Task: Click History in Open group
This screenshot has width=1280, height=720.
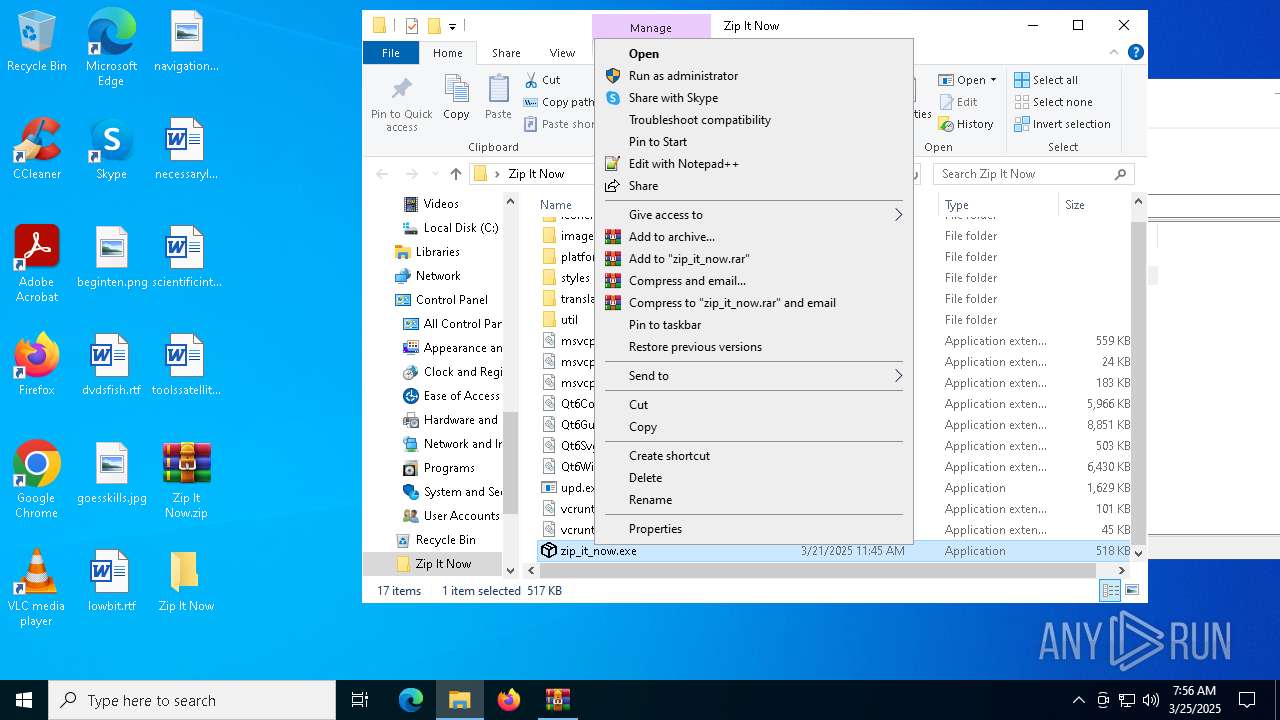Action: pyautogui.click(x=966, y=124)
